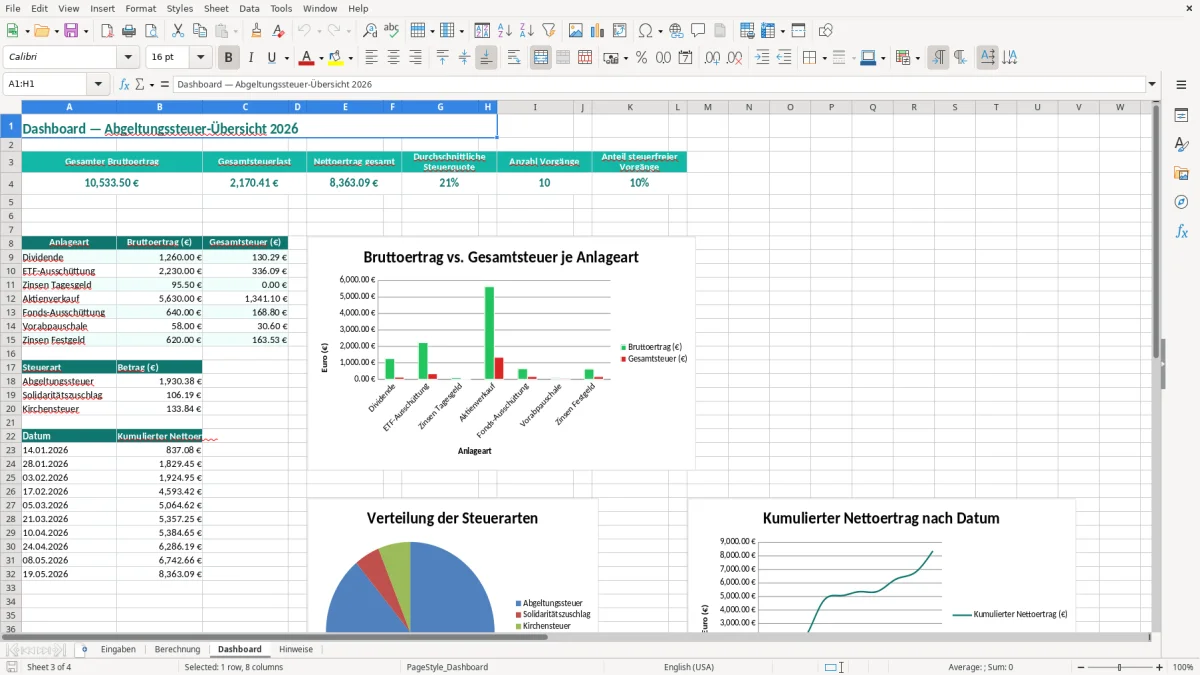Screen dimensions: 1200x675
Task: Open the sidebar Gallery deck
Action: click(1181, 173)
